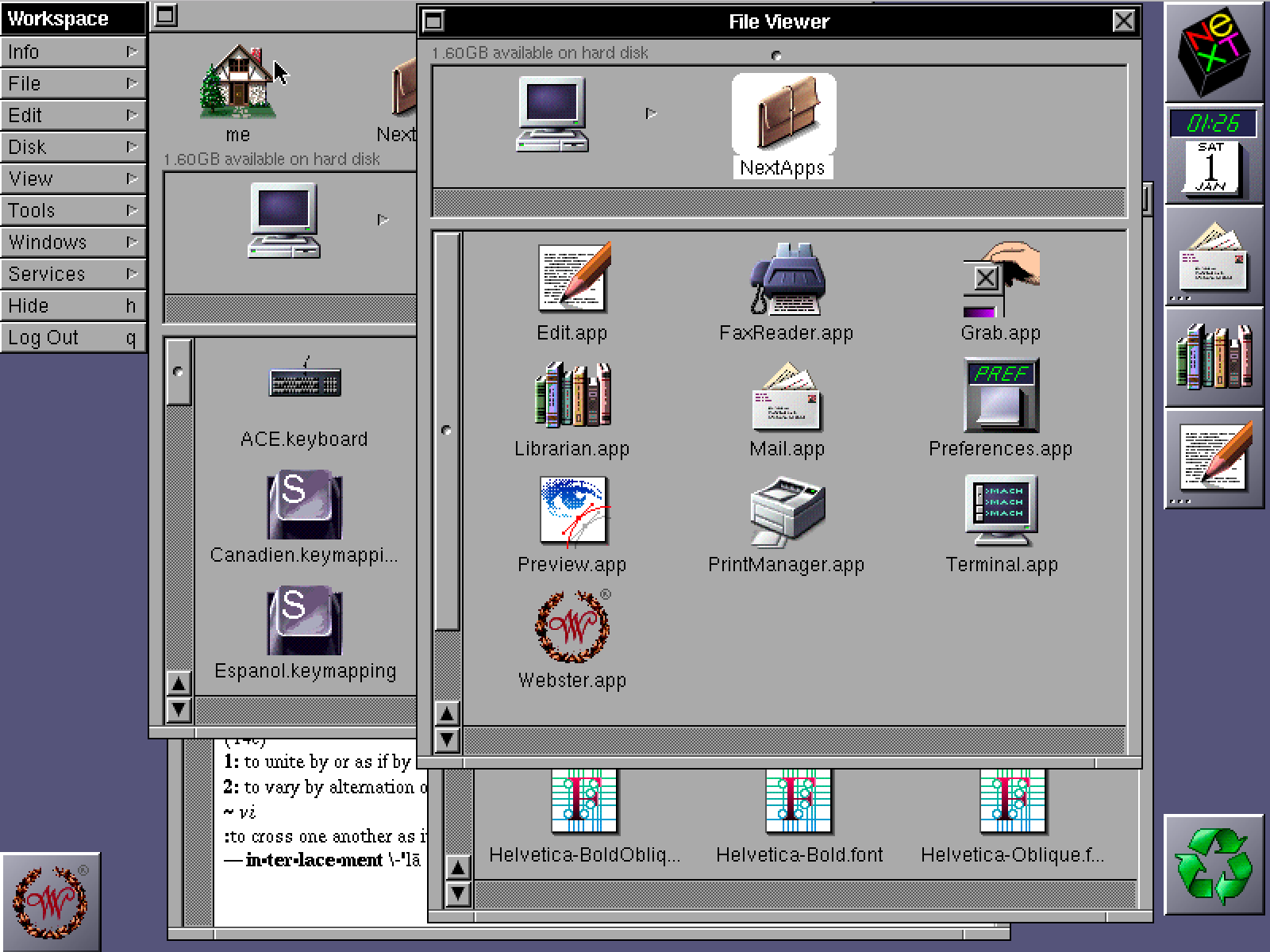The height and width of the screenshot is (952, 1270).
Task: Open the Services submenu
Action: point(73,274)
